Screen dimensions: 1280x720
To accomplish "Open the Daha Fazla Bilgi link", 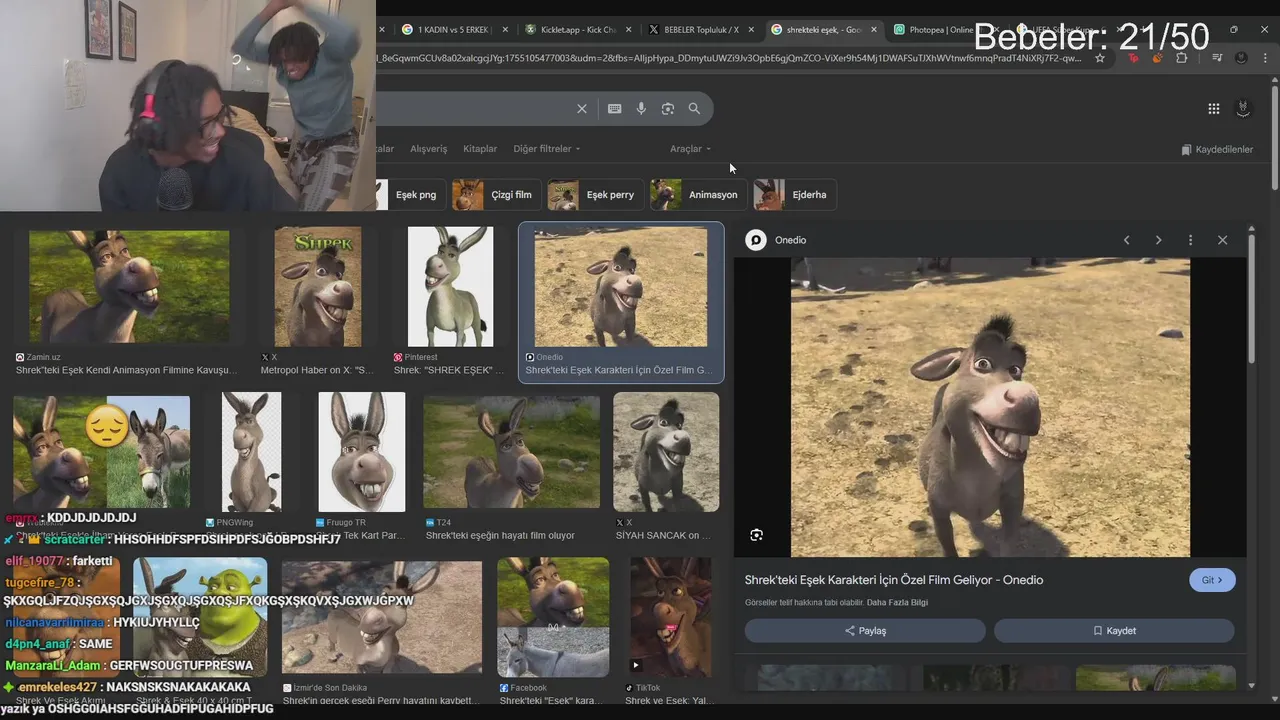I will pos(897,602).
